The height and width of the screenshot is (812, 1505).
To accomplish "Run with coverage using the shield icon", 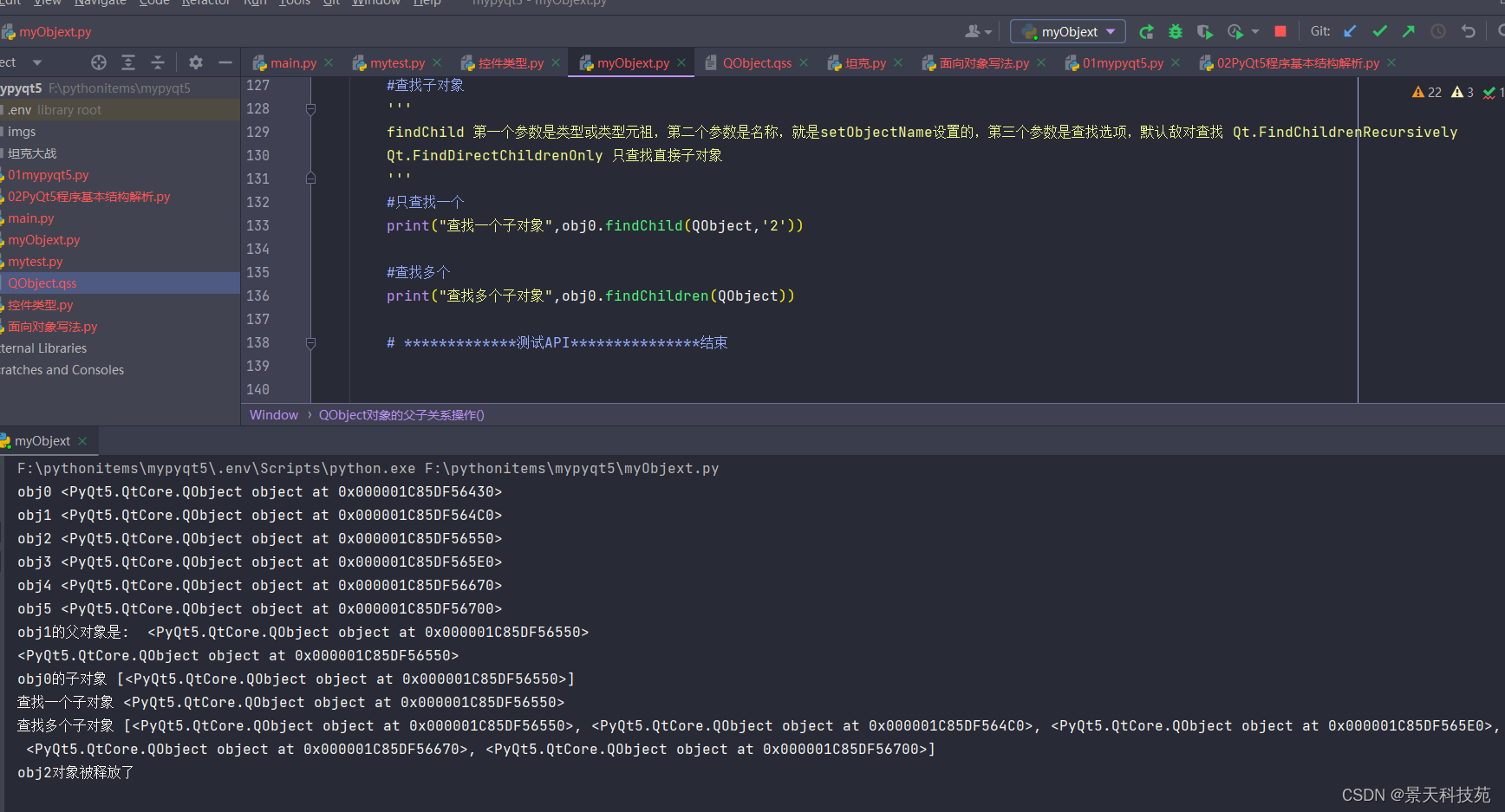I will [1205, 32].
